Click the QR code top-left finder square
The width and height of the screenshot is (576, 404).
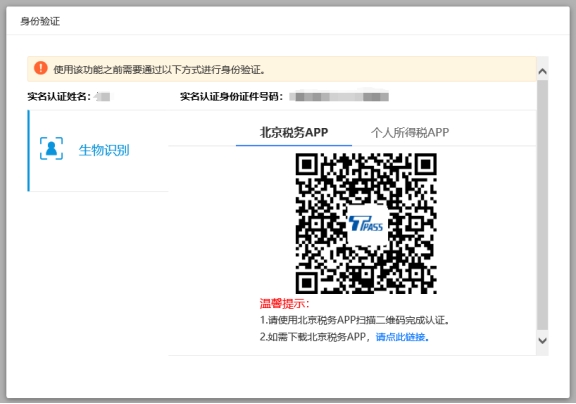click(x=306, y=164)
